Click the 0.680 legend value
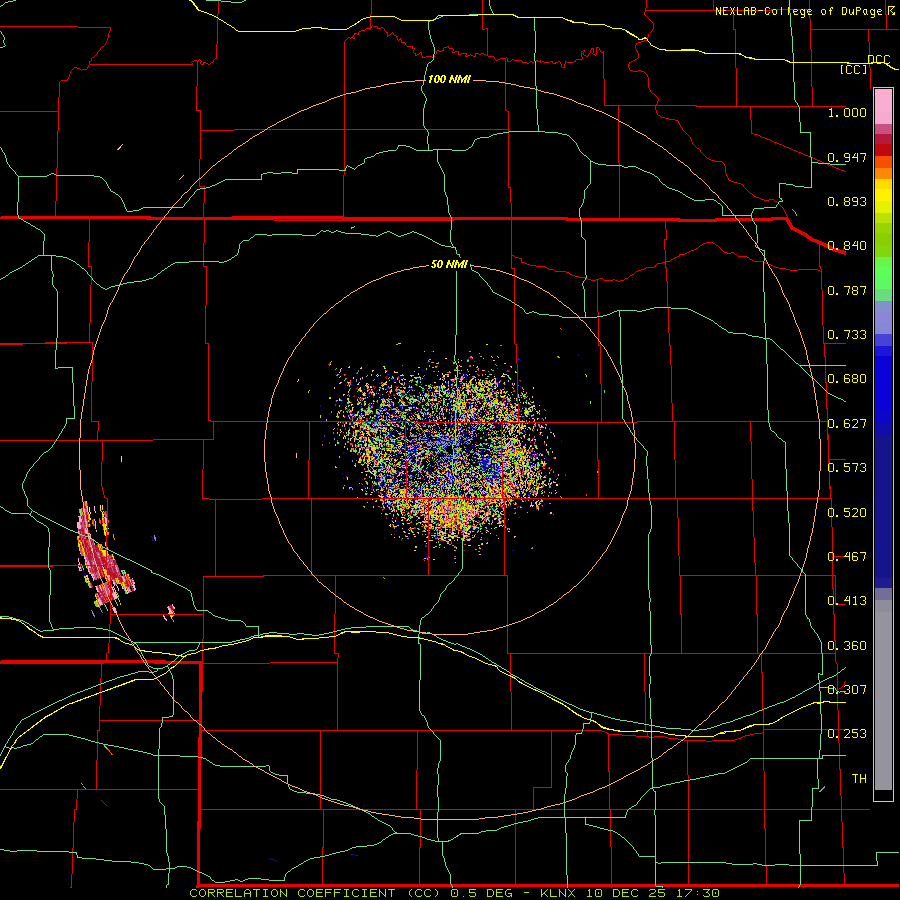900x900 pixels. (x=847, y=378)
